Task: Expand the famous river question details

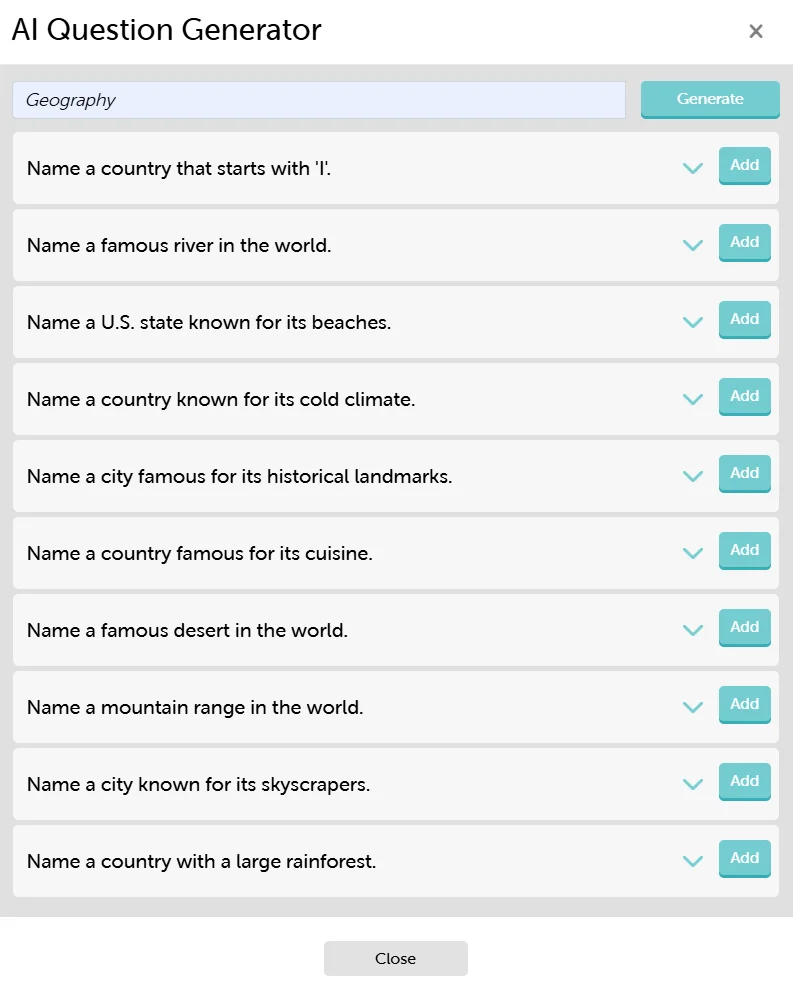Action: pos(692,246)
